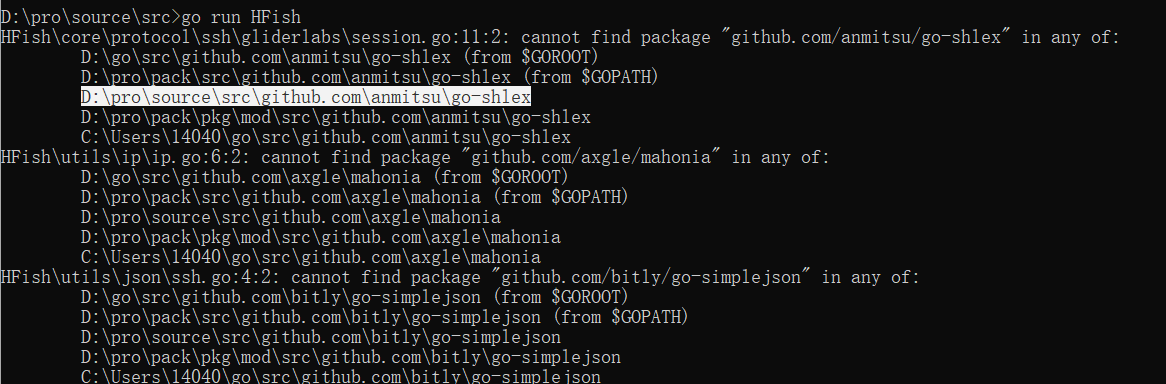Image resolution: width=1166 pixels, height=384 pixels.
Task: Click the go-simplejson path marked from $GOROOT
Action: (x=355, y=298)
